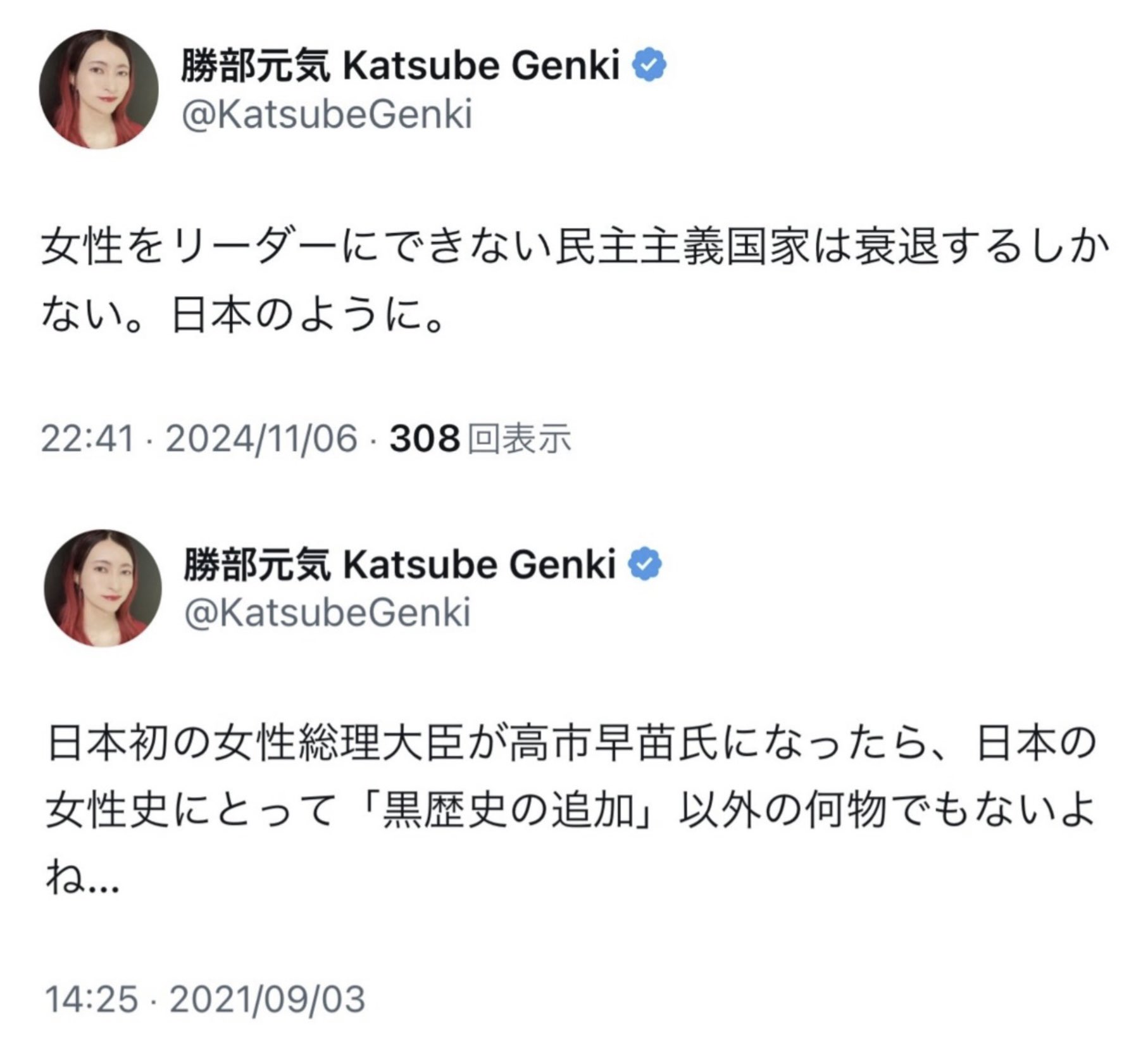Click display name 勝部元気 Katsube Genki in top tweet
1148x1051 pixels.
click(x=400, y=66)
